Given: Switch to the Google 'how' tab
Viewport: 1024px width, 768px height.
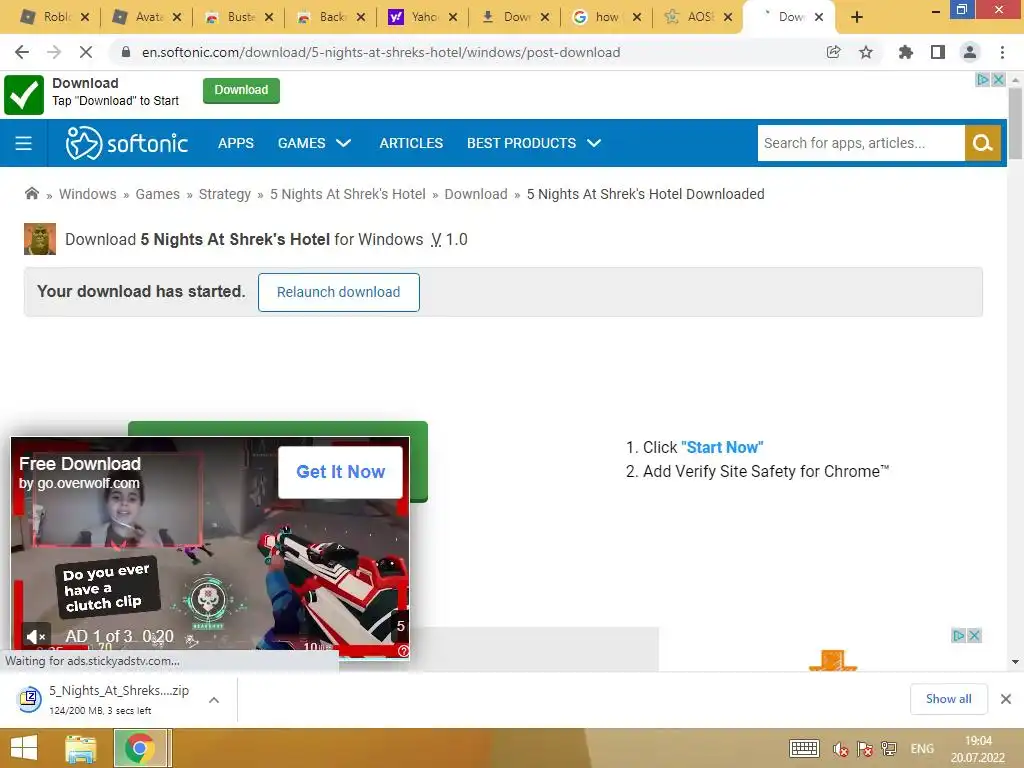Looking at the screenshot, I should pos(607,17).
